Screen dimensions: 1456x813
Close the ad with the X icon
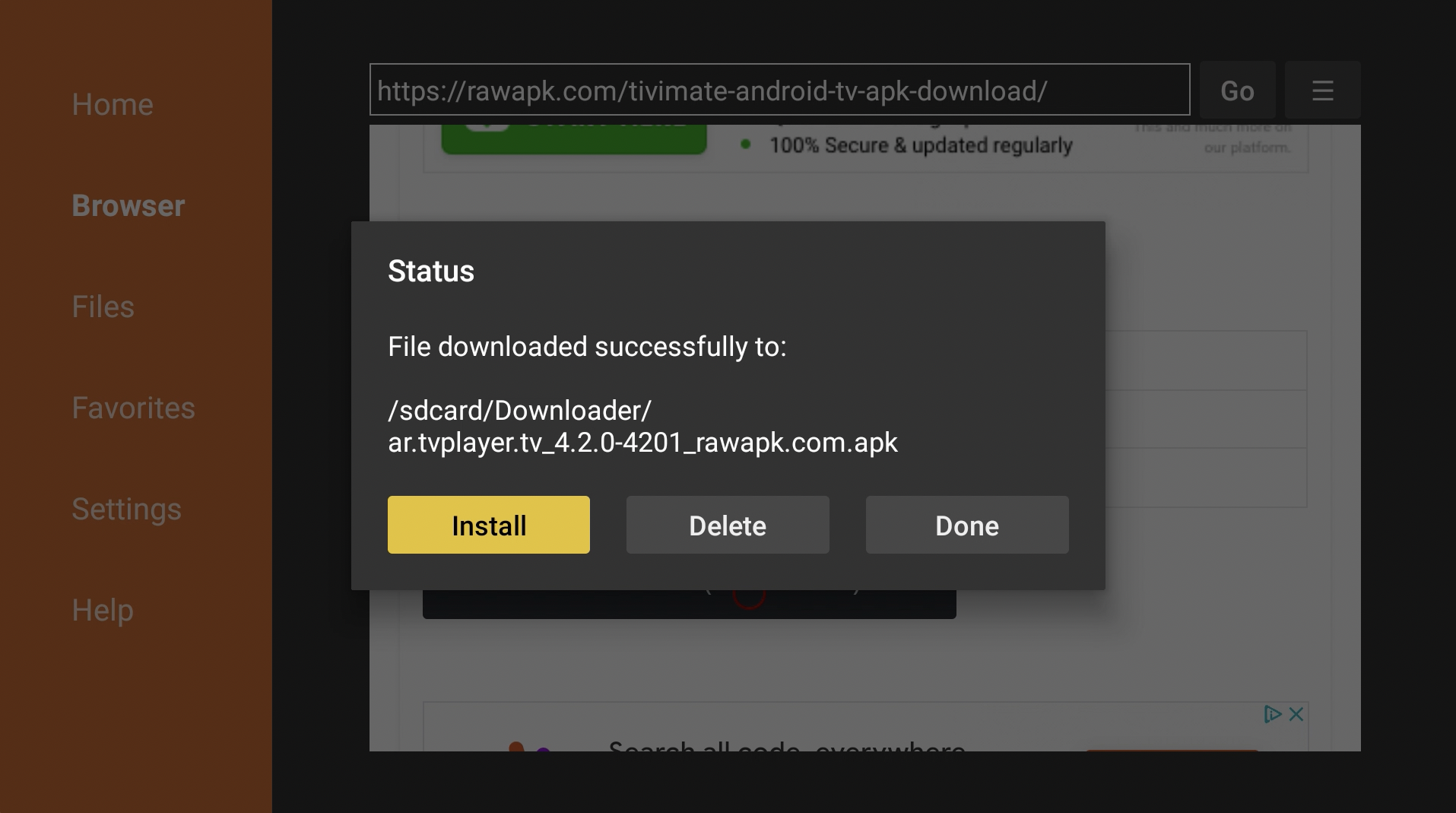pos(1296,714)
